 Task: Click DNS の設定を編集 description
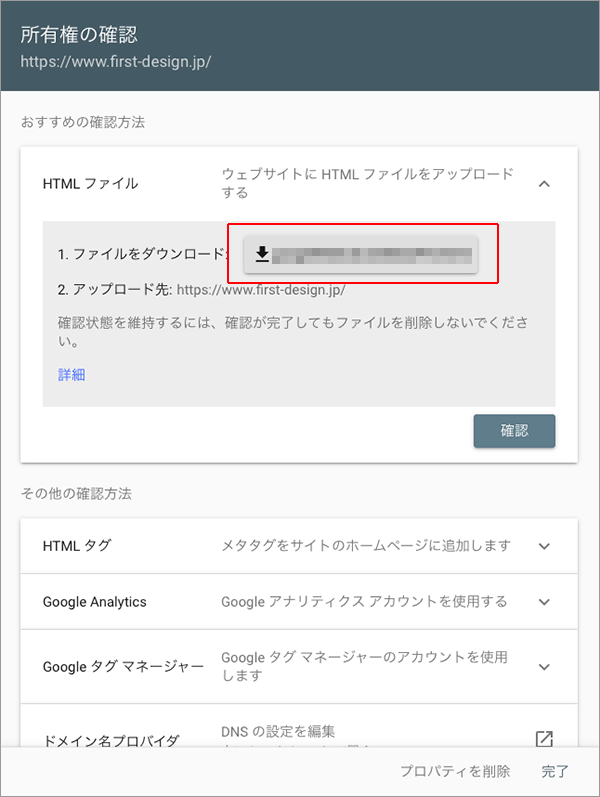coord(278,731)
